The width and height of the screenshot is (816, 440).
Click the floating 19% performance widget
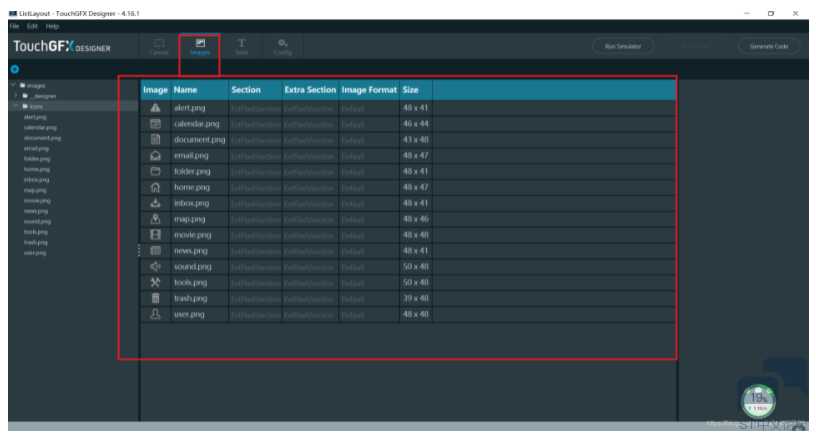click(x=758, y=401)
